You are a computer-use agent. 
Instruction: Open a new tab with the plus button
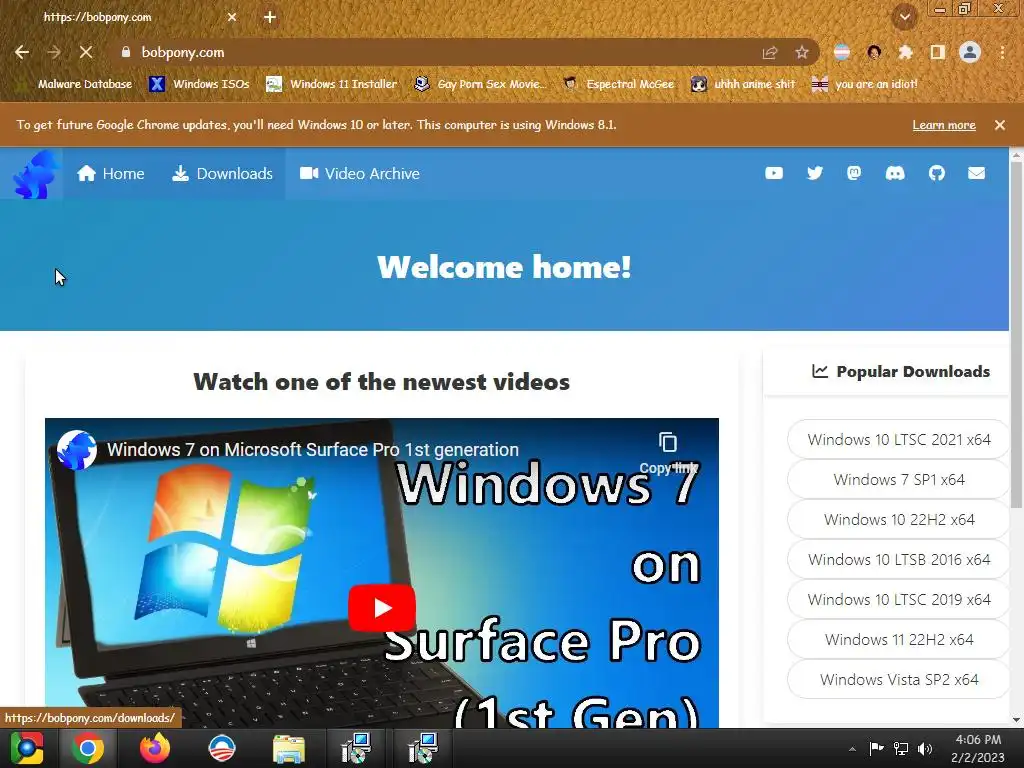tap(270, 17)
